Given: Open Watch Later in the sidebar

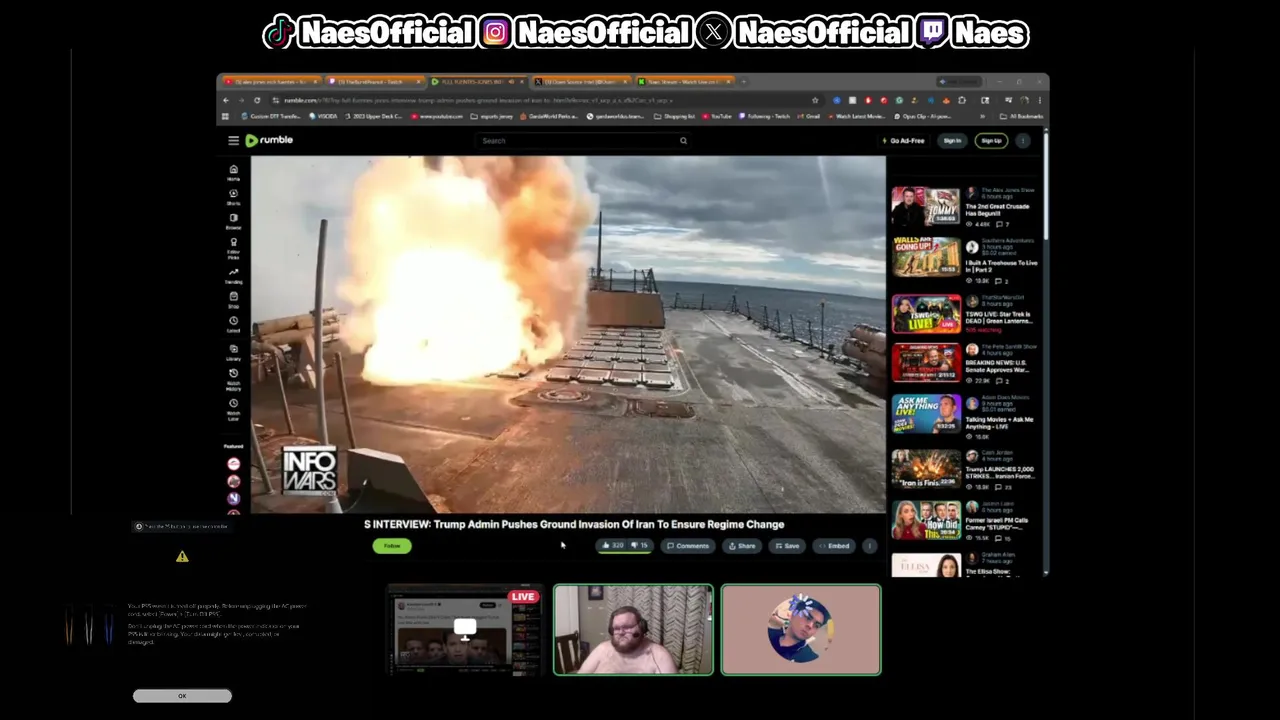Looking at the screenshot, I should 233,409.
